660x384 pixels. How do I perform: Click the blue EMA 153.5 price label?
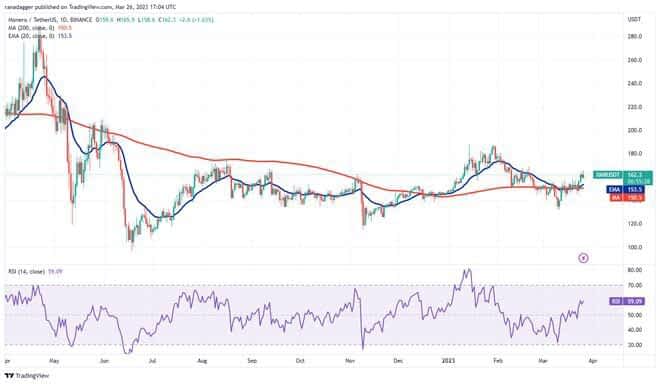tap(626, 190)
